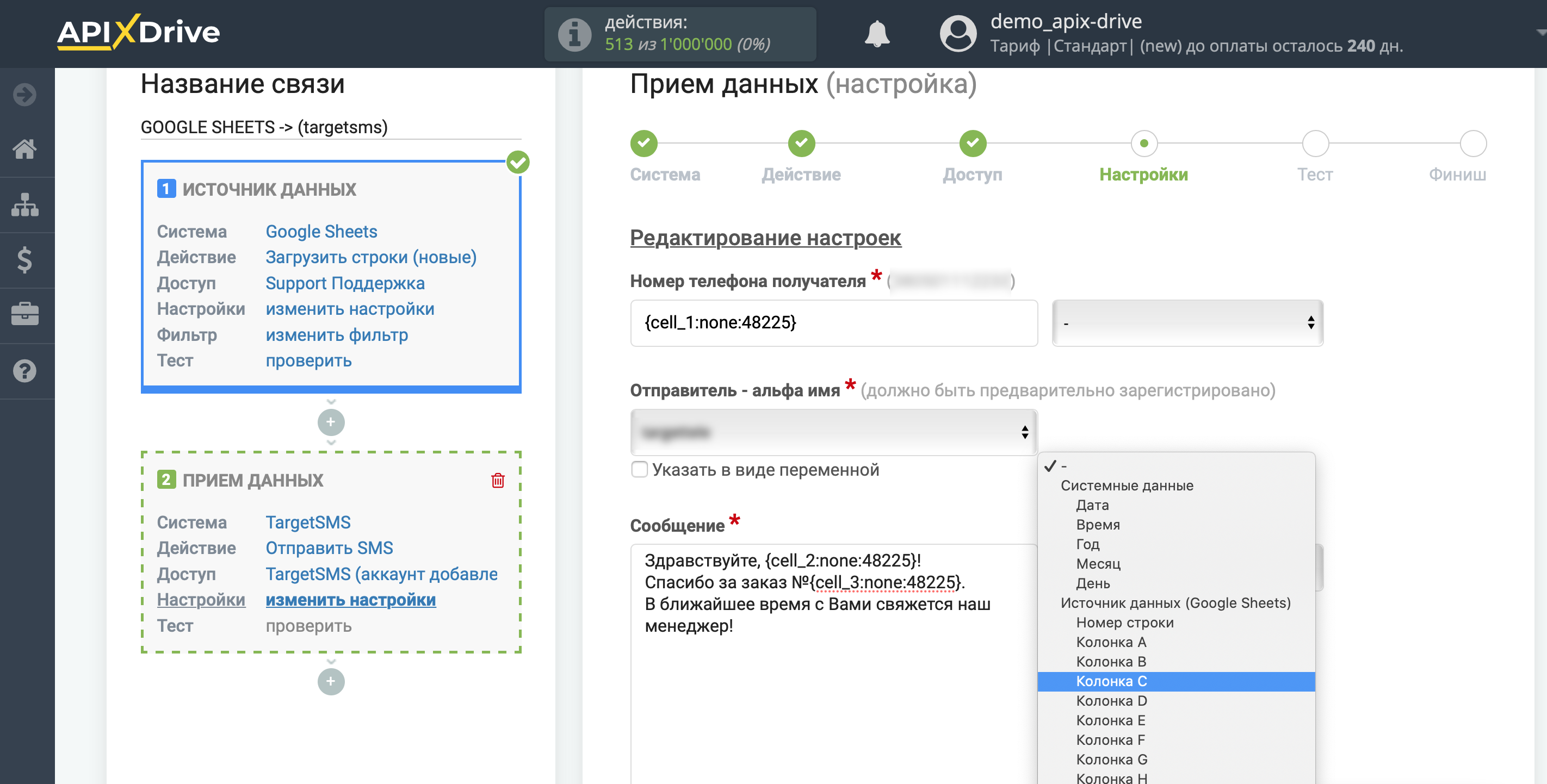Screen dimensions: 1547x784
Task: Click the green checkmark on the source block
Action: point(518,162)
